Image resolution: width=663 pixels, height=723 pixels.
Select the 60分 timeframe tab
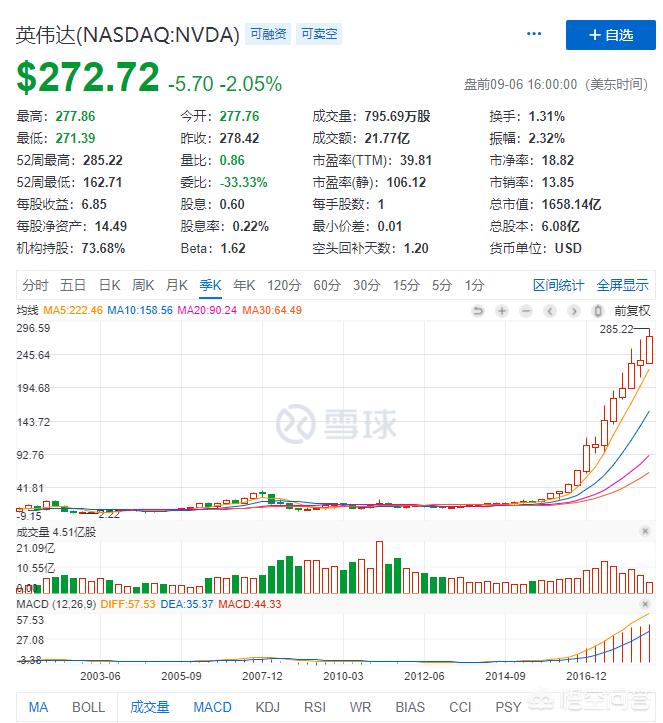327,285
